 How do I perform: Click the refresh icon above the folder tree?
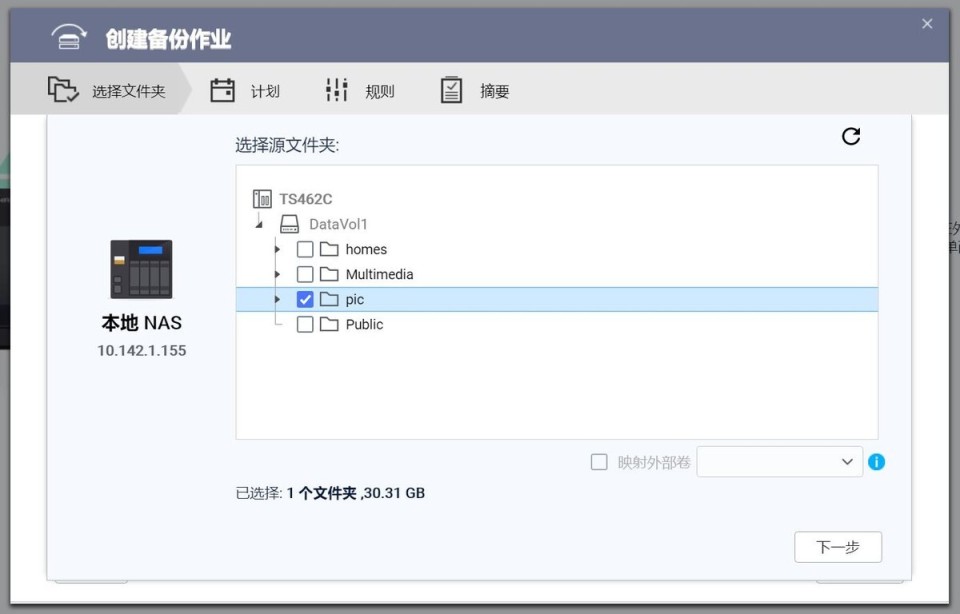(851, 137)
